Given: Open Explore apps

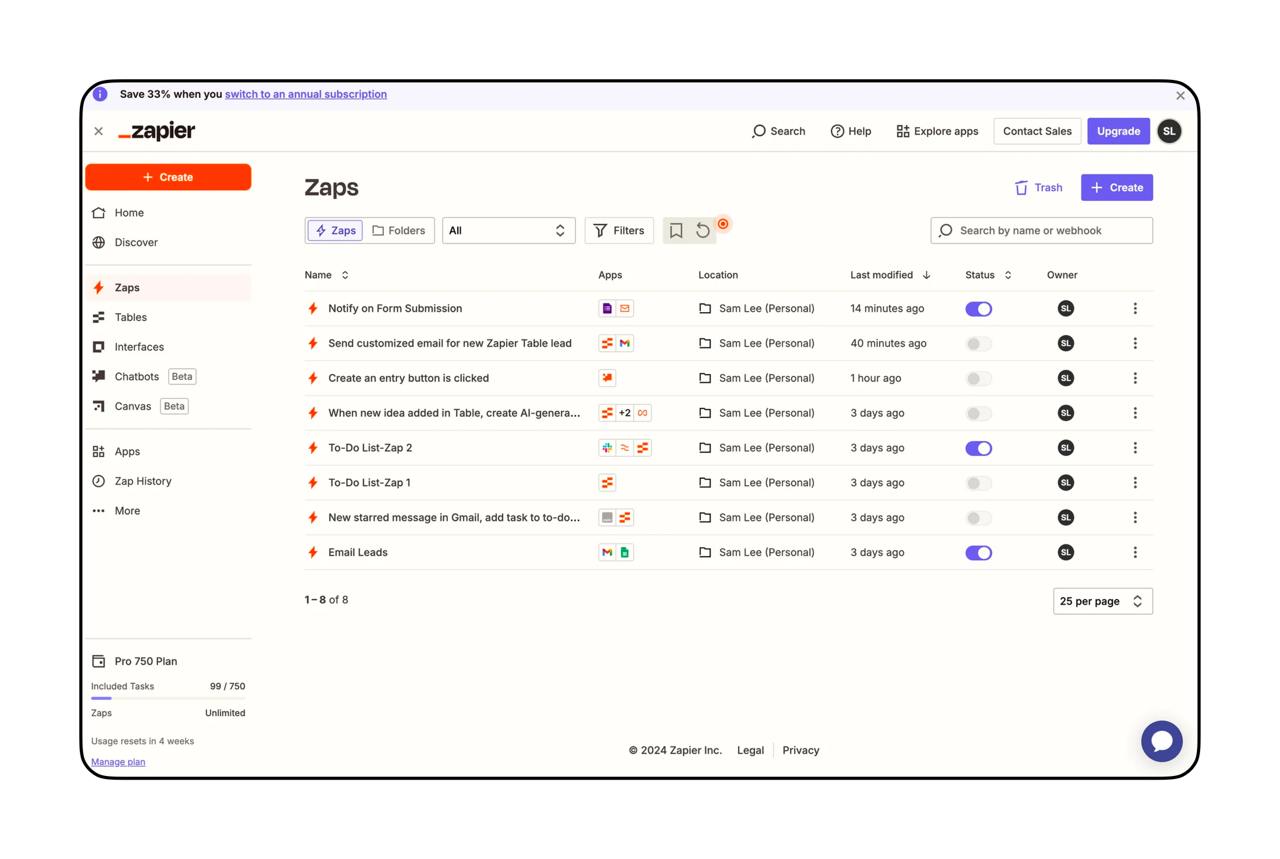Looking at the screenshot, I should [937, 131].
